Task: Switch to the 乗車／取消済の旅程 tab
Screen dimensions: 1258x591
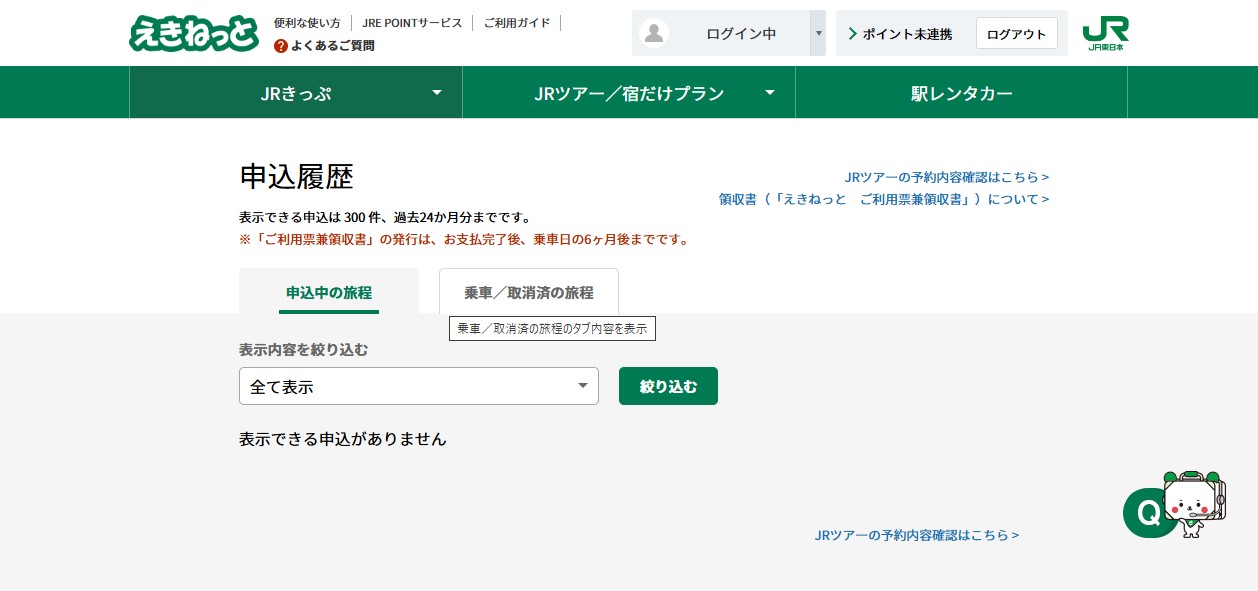Action: coord(528,292)
